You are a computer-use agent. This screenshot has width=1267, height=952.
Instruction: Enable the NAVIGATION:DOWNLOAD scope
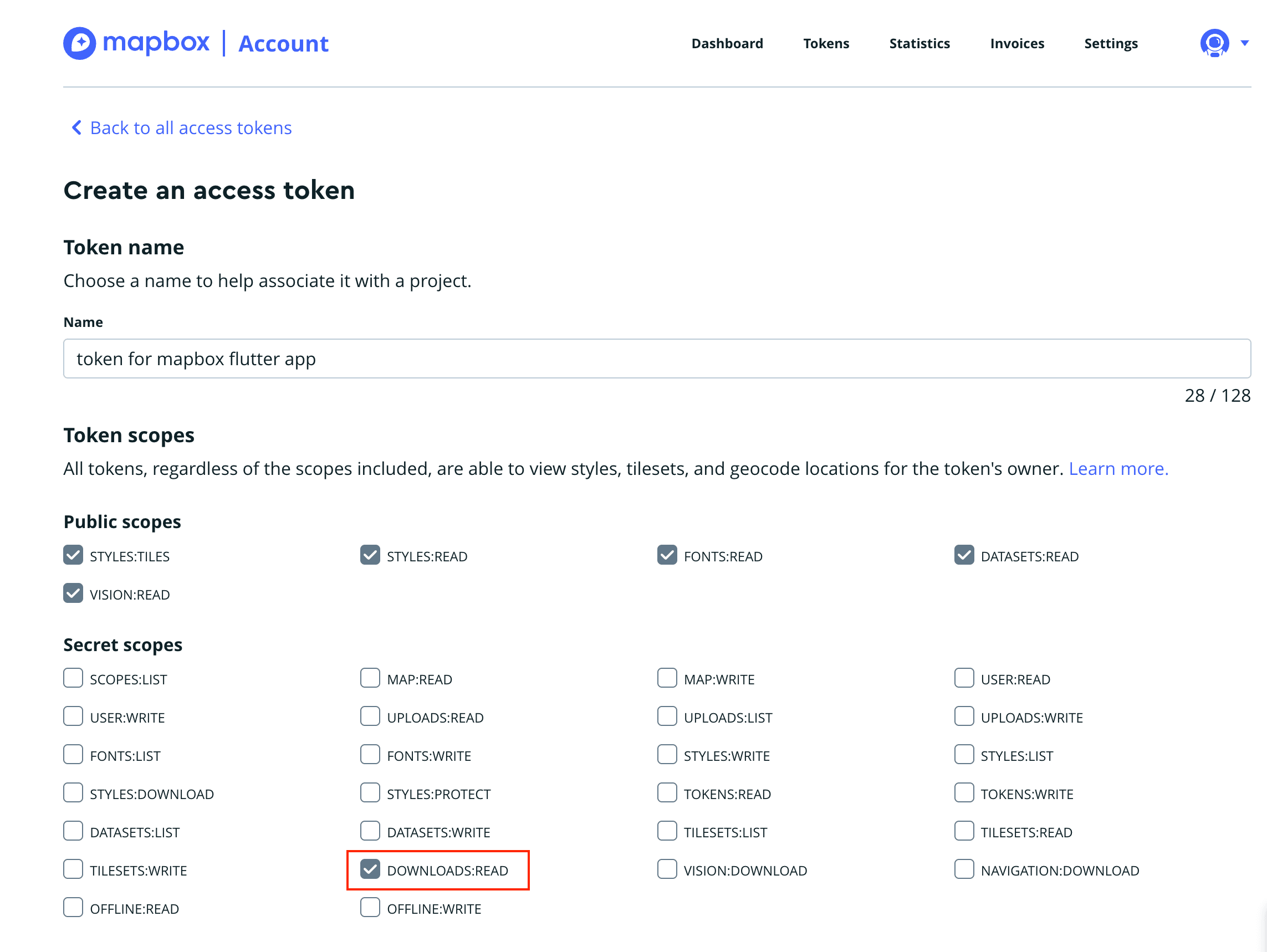tap(964, 870)
